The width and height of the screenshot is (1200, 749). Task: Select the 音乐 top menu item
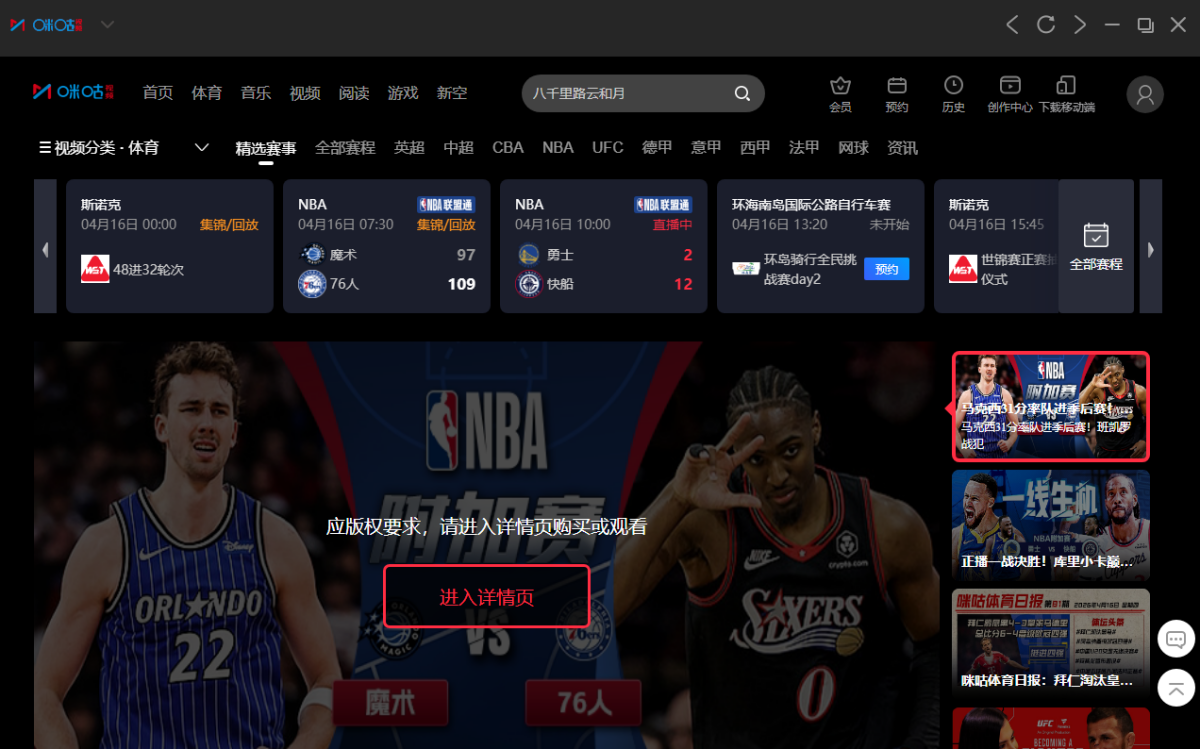[256, 93]
